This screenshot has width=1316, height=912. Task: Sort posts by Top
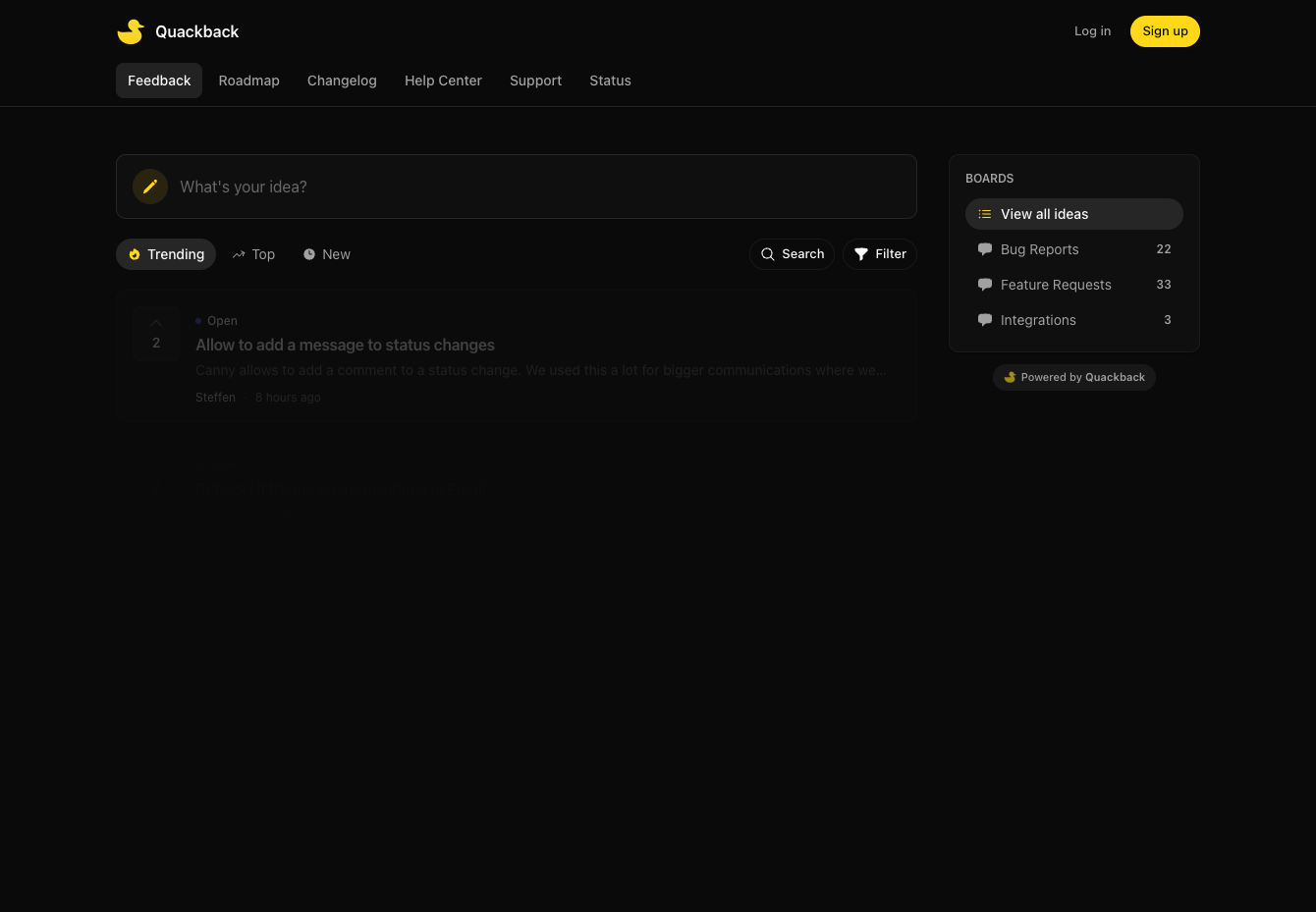(253, 254)
